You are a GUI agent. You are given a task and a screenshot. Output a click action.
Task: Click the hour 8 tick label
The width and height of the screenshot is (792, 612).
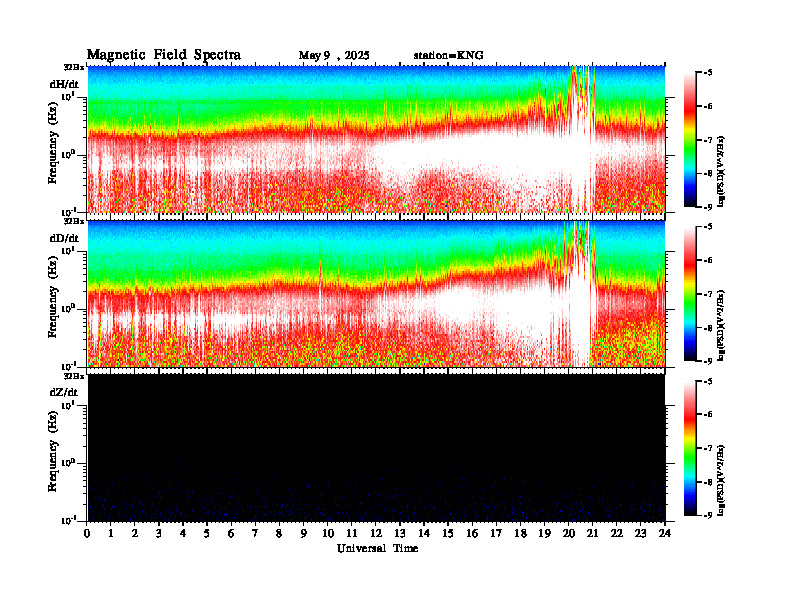pyautogui.click(x=279, y=533)
